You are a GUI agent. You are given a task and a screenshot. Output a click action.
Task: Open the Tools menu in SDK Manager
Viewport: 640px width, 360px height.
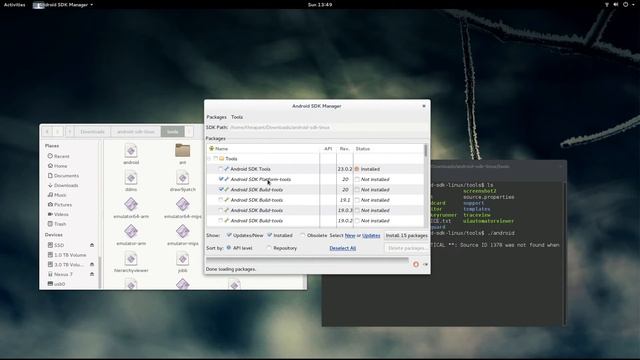237,117
